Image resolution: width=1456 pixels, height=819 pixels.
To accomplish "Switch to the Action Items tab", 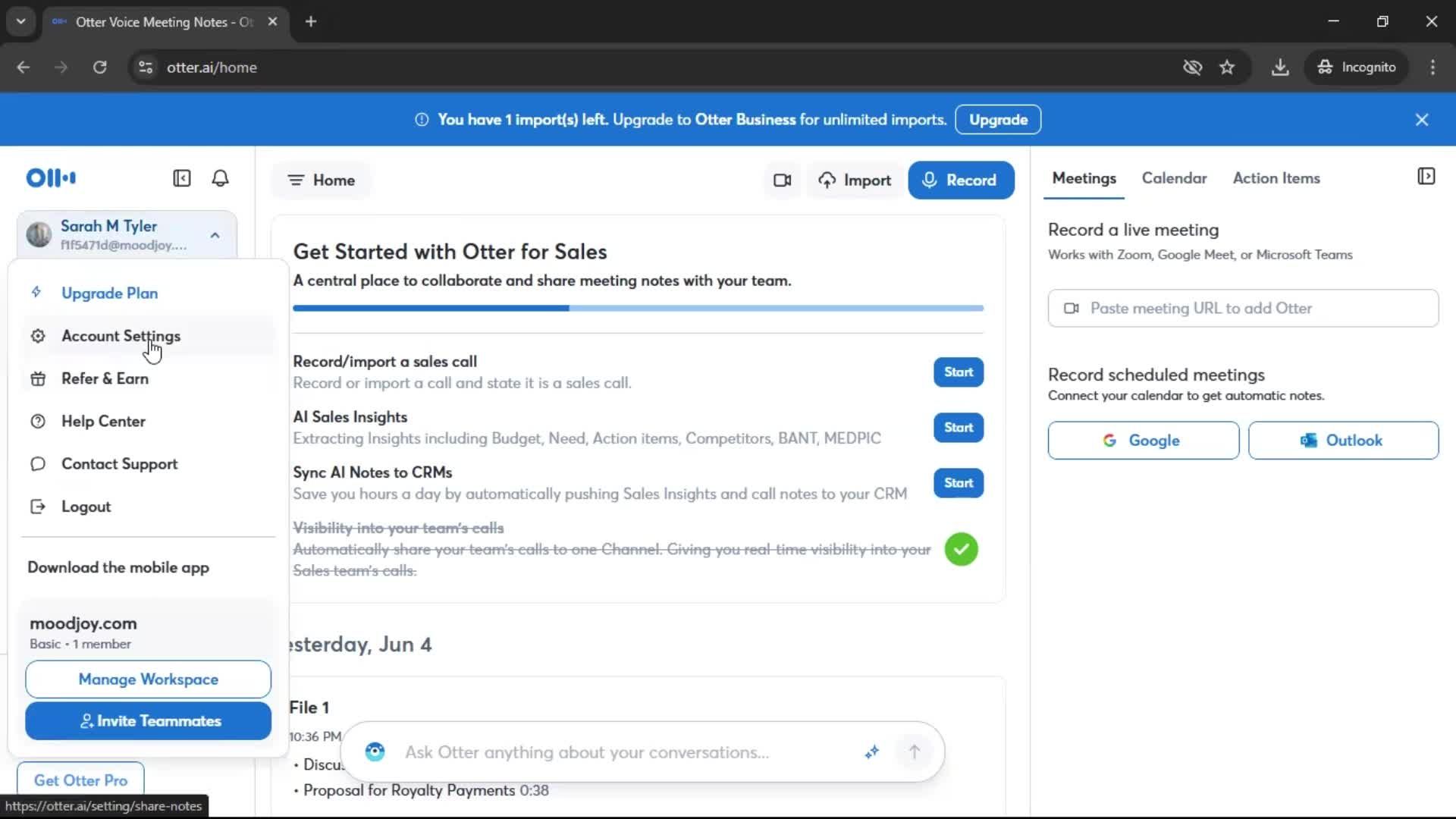I will click(x=1276, y=178).
